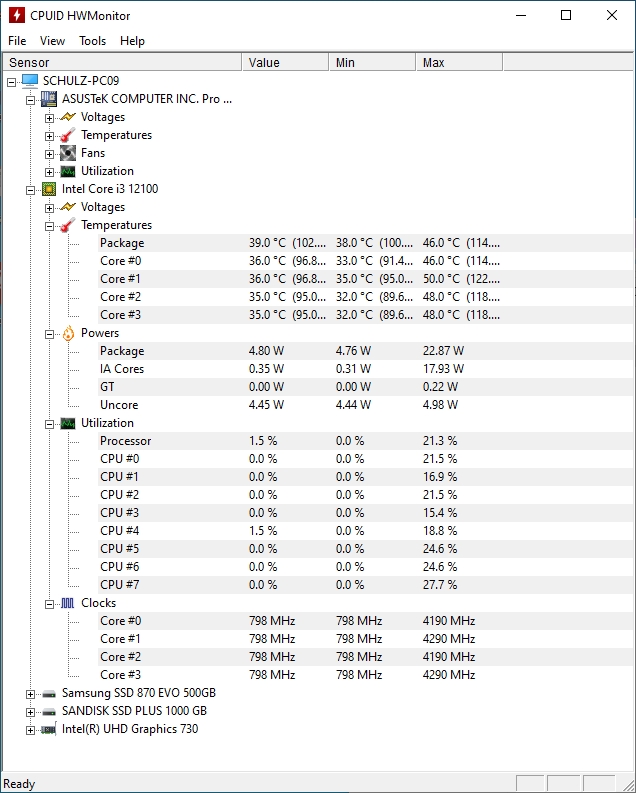Select the GT power row

click(366, 387)
